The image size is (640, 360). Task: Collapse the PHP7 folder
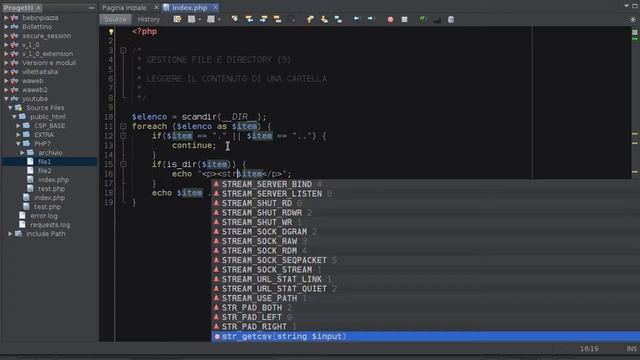(18, 144)
